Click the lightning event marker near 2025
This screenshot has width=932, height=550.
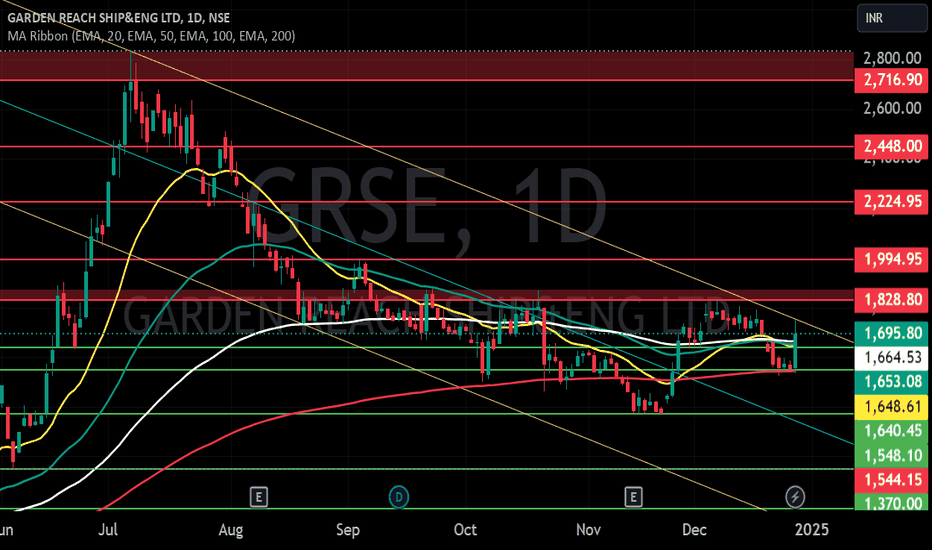[795, 496]
